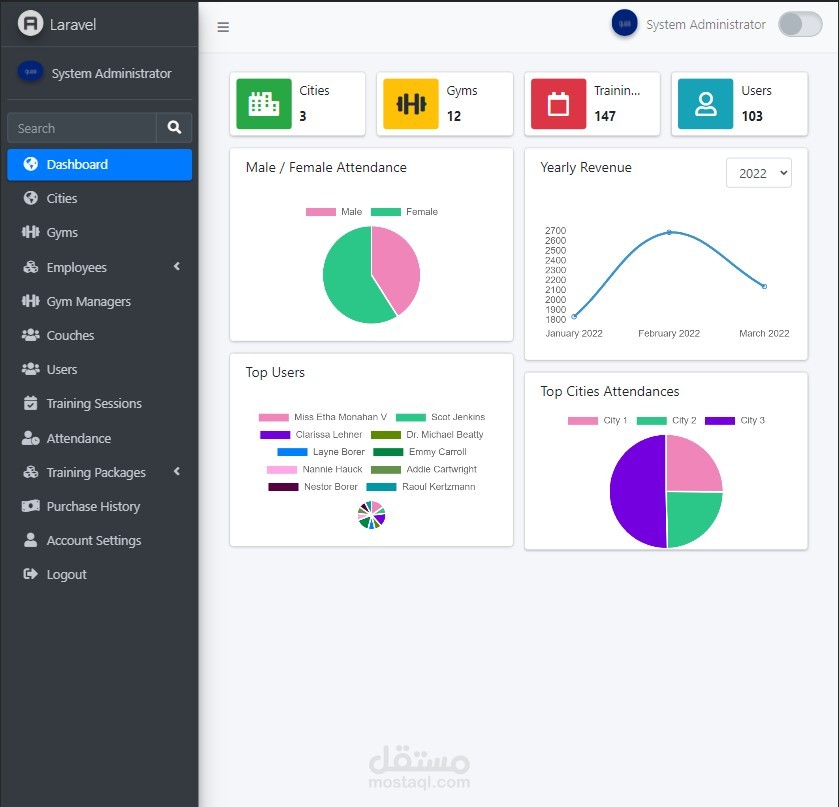Click the green Female pie slice
This screenshot has height=807, width=839.
[x=347, y=278]
